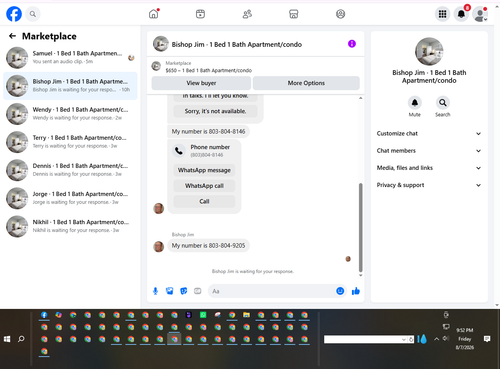Screen dimensions: 500x369
Task: Open the Groups tab icon
Action: pos(340,14)
